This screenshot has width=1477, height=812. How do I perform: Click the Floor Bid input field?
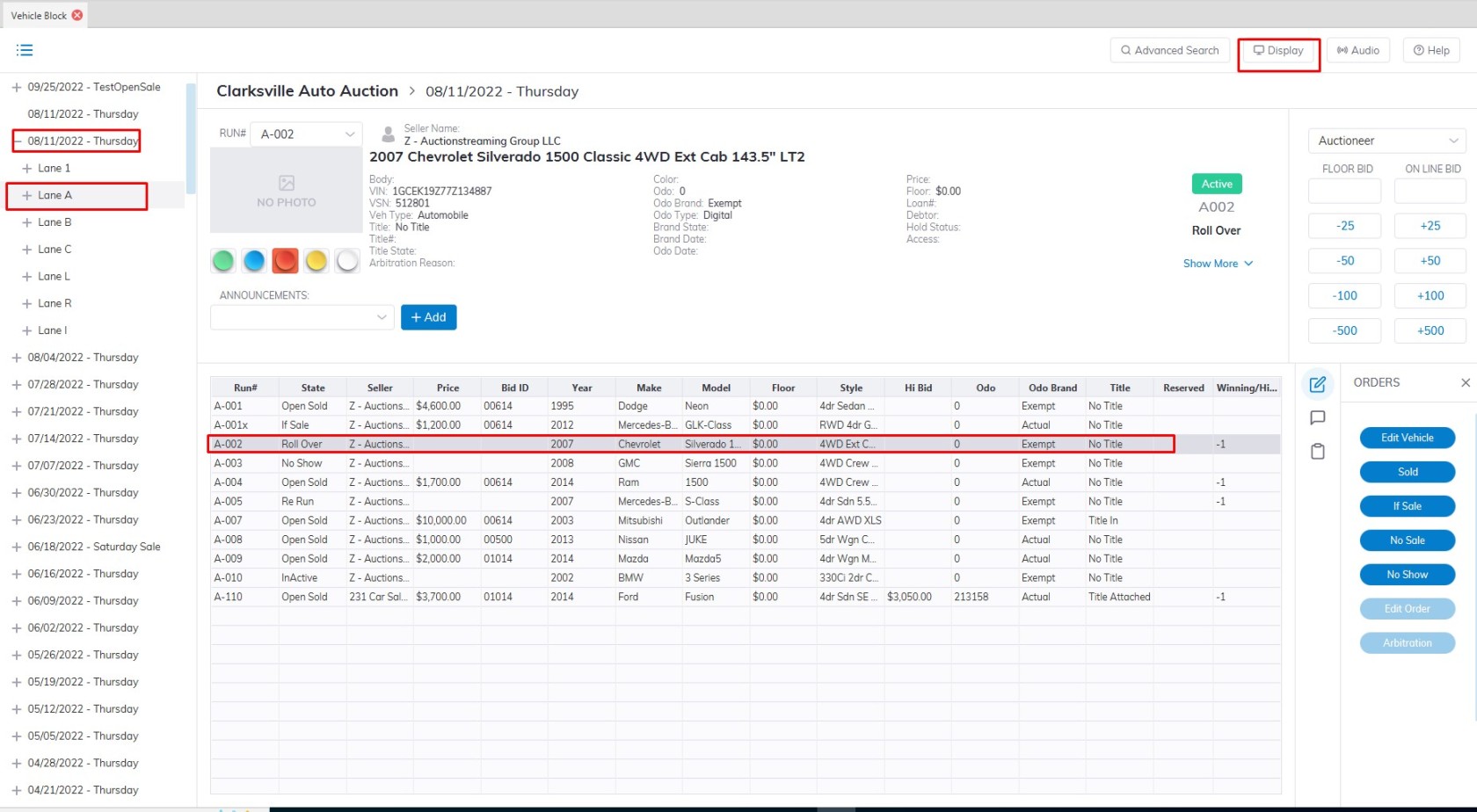click(1344, 191)
